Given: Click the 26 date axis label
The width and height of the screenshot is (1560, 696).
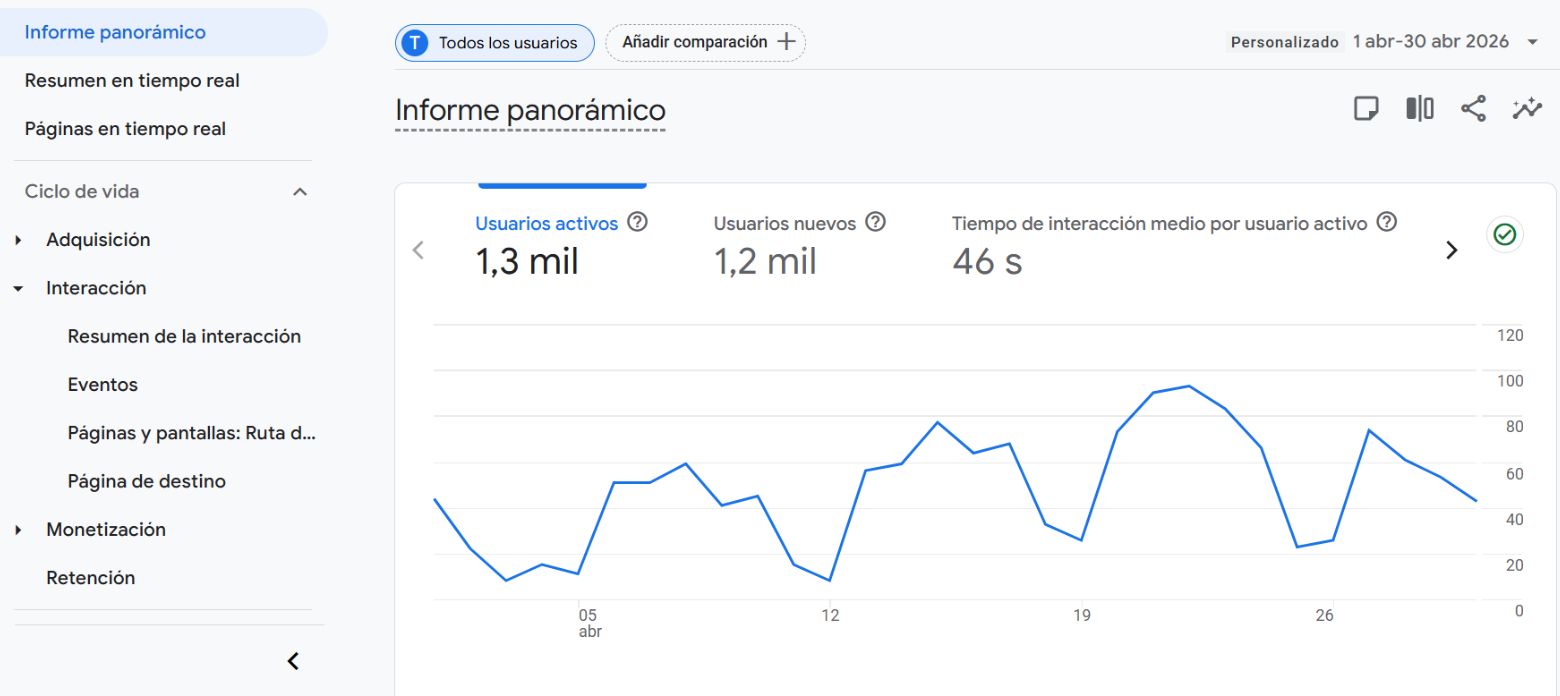Looking at the screenshot, I should 1324,615.
